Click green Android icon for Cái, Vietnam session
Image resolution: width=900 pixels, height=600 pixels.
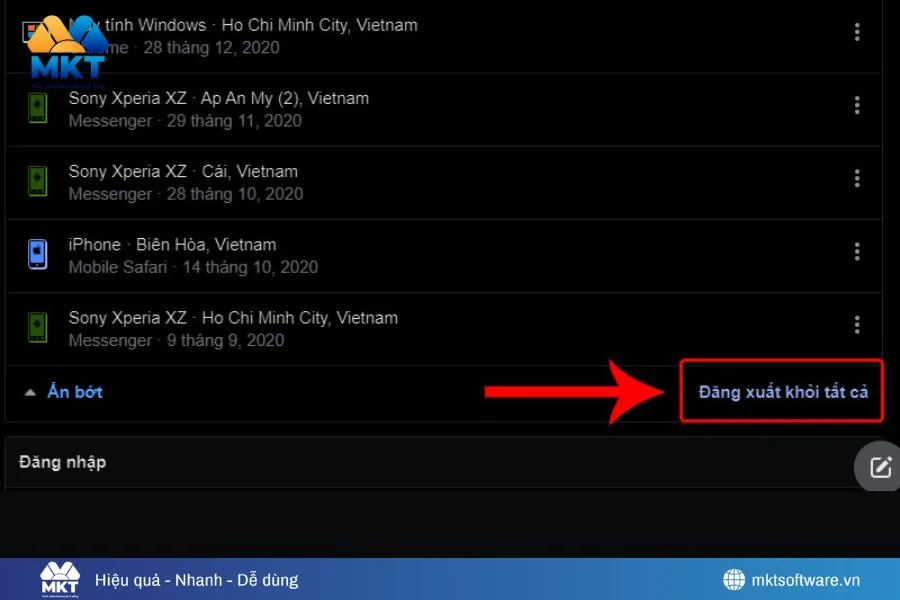click(38, 181)
